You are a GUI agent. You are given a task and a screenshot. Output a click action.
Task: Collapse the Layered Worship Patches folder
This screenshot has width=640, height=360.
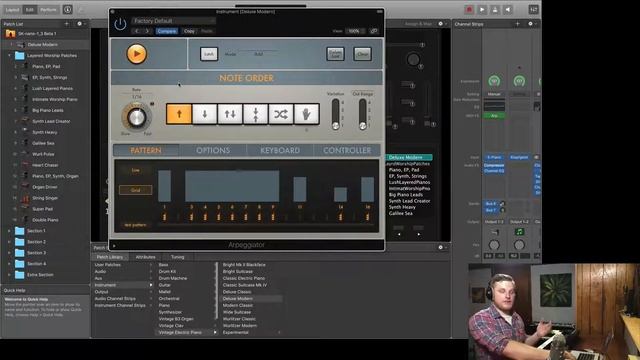9,56
